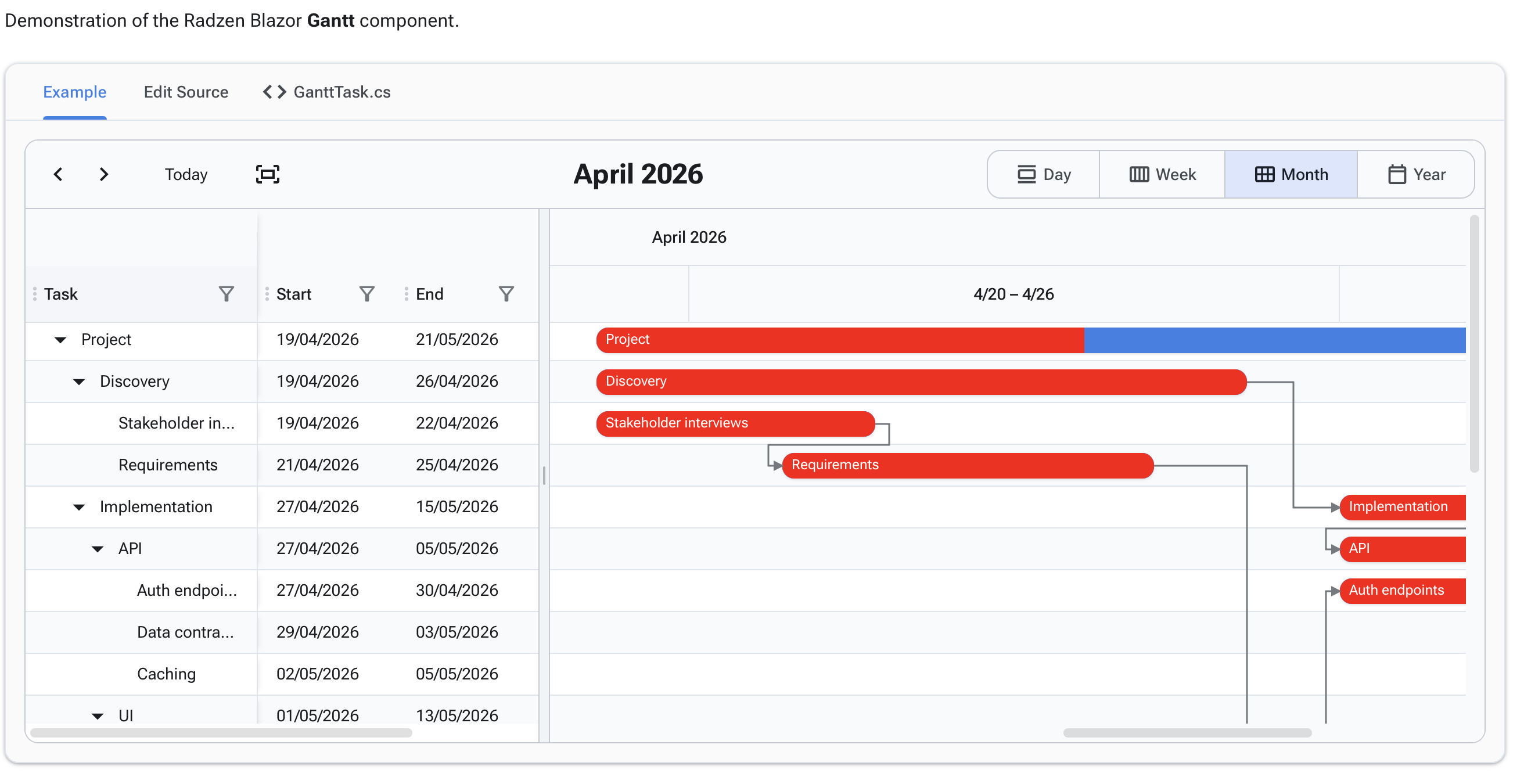
Task: Click the End column drag handle dots
Action: tap(407, 294)
